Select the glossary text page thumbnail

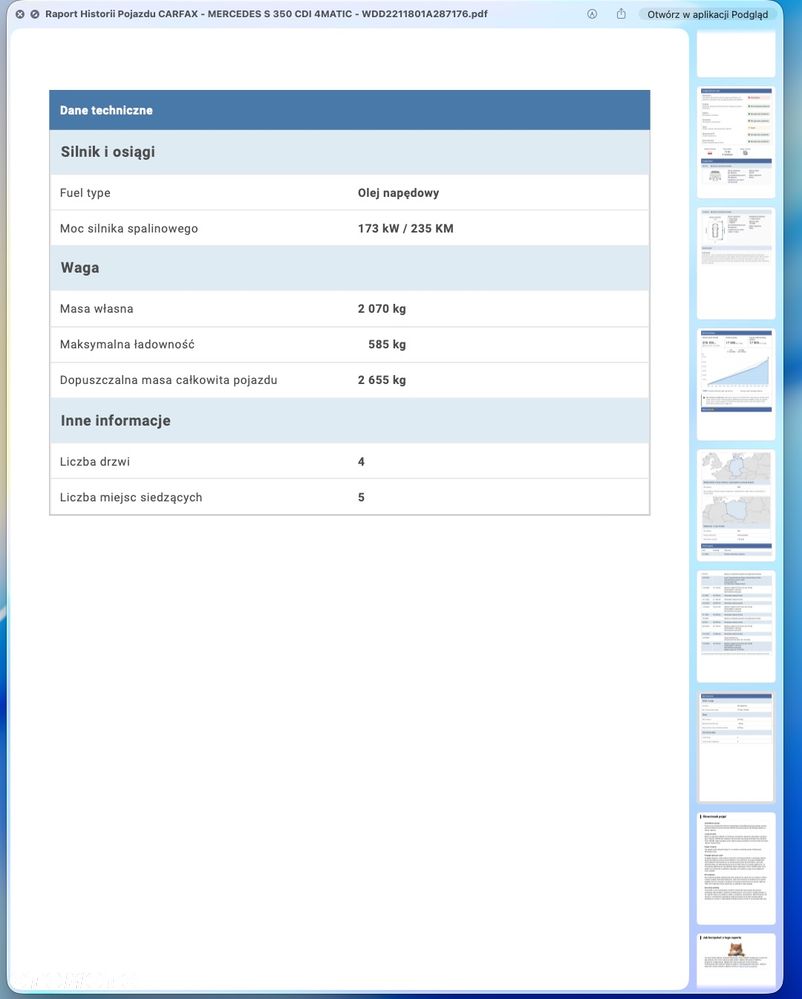736,868
